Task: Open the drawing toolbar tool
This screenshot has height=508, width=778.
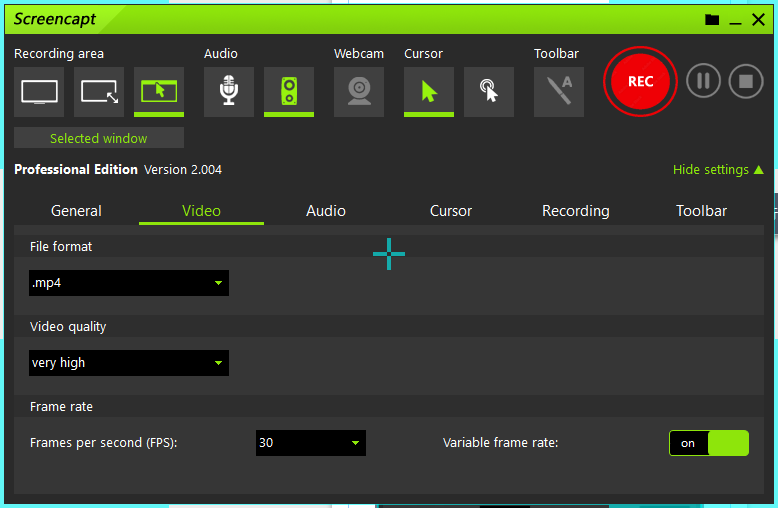Action: 559,92
